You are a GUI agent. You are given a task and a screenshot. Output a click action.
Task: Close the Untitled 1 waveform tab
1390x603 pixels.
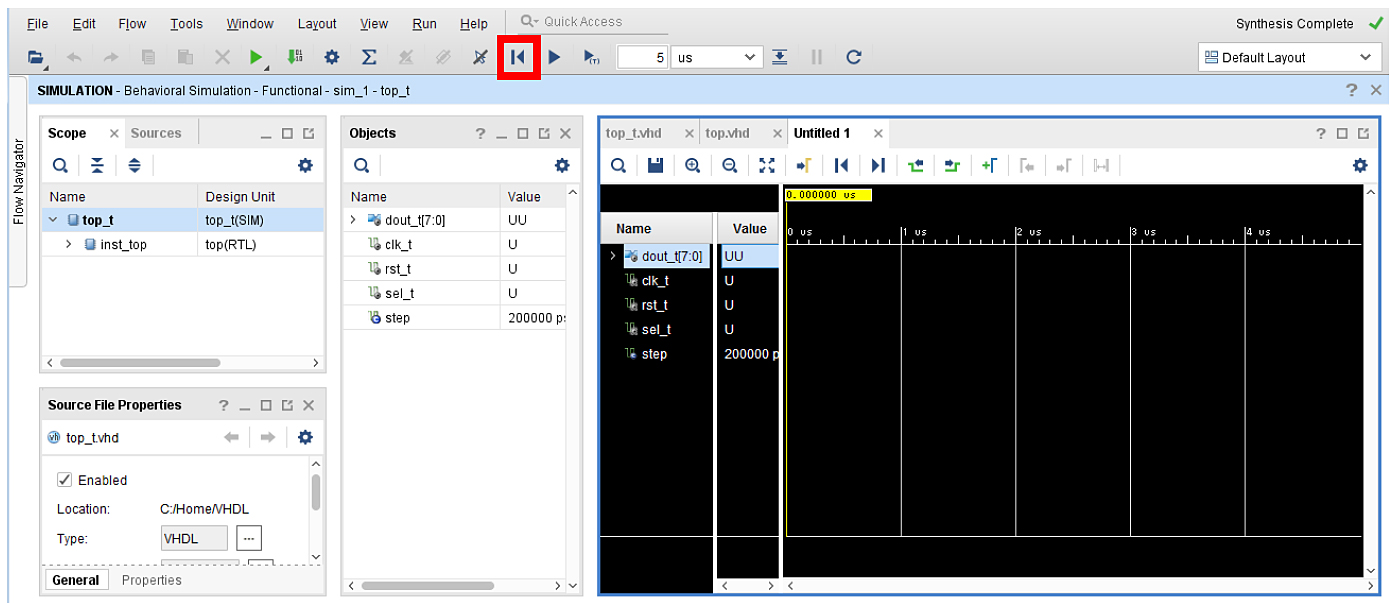click(x=878, y=133)
